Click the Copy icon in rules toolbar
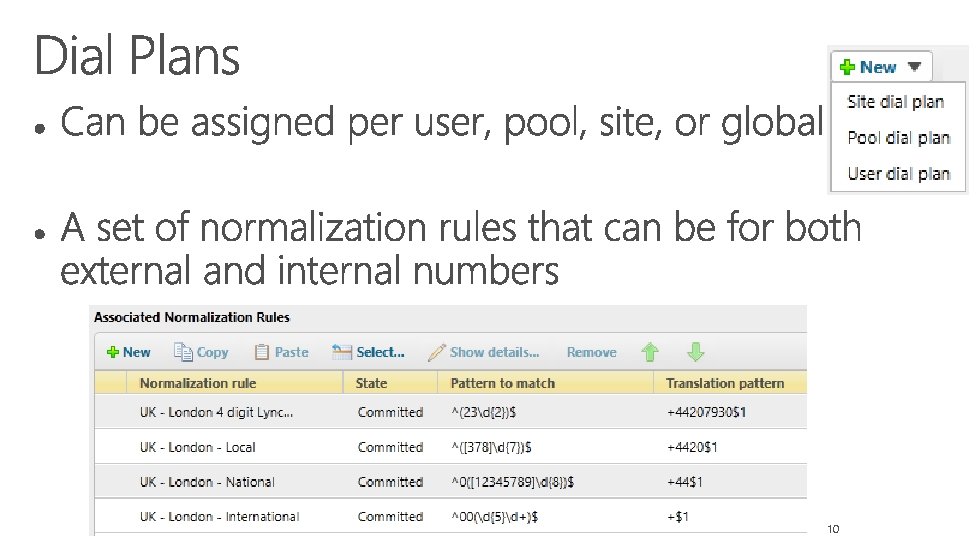Screen dimensions: 979x551 click(x=183, y=352)
